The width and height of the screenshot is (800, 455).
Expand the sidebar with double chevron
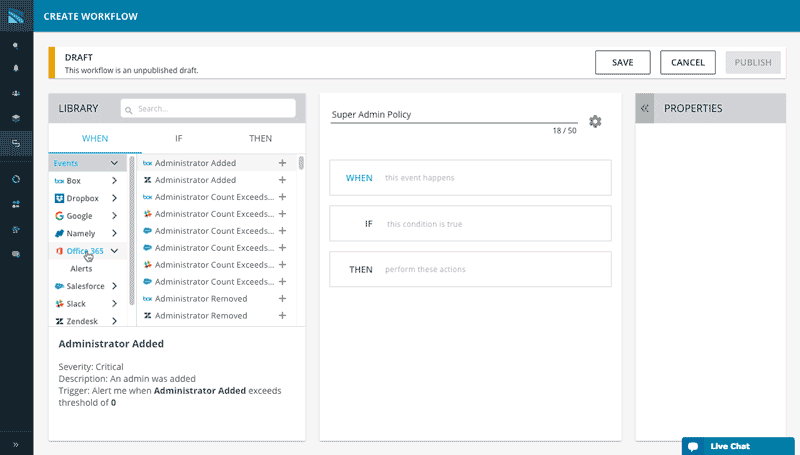16,444
